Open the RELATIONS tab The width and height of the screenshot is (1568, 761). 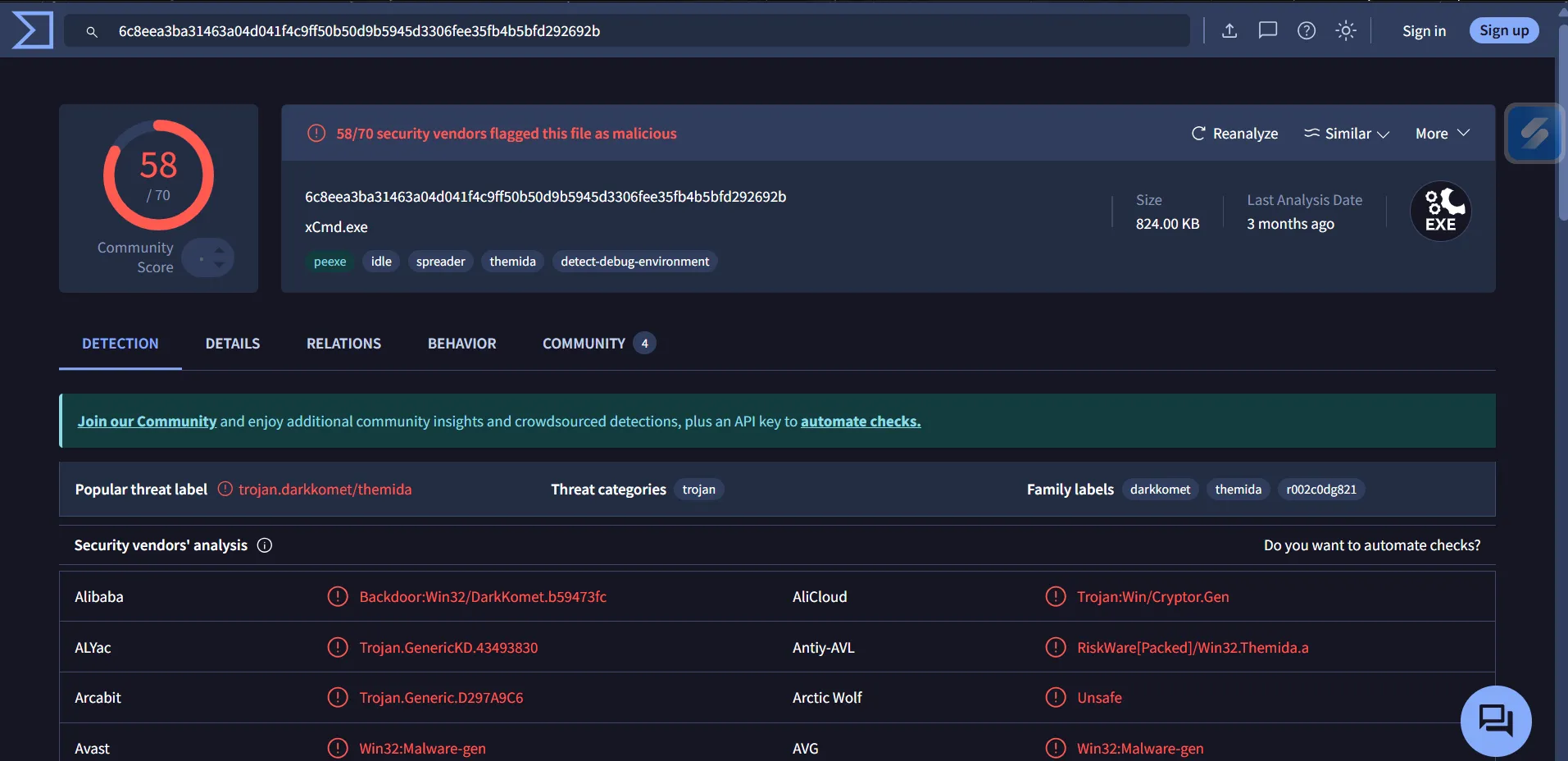coord(343,344)
